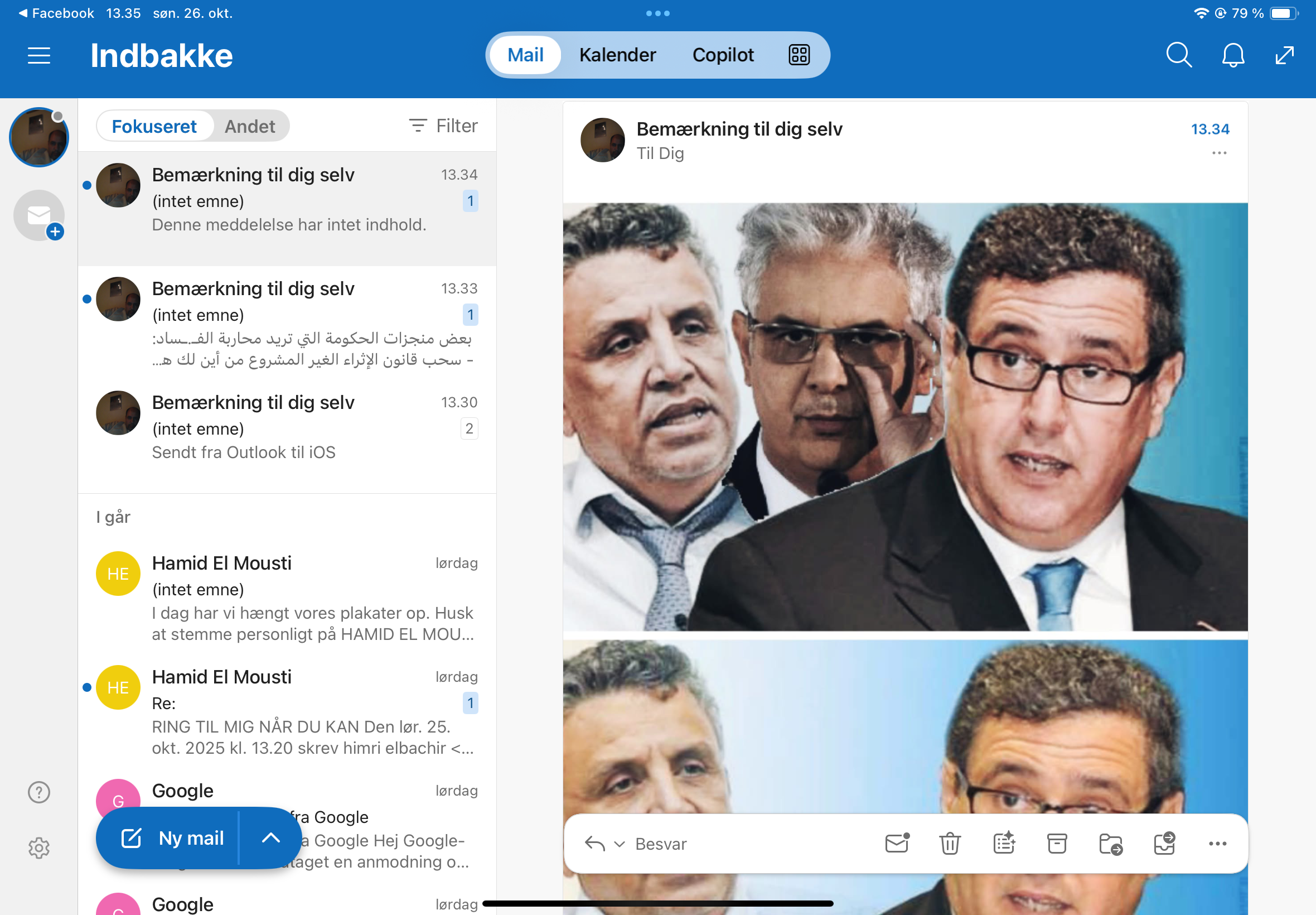Tap the expand window arrows icon
Screen dimensions: 1316x915
(x=1284, y=55)
